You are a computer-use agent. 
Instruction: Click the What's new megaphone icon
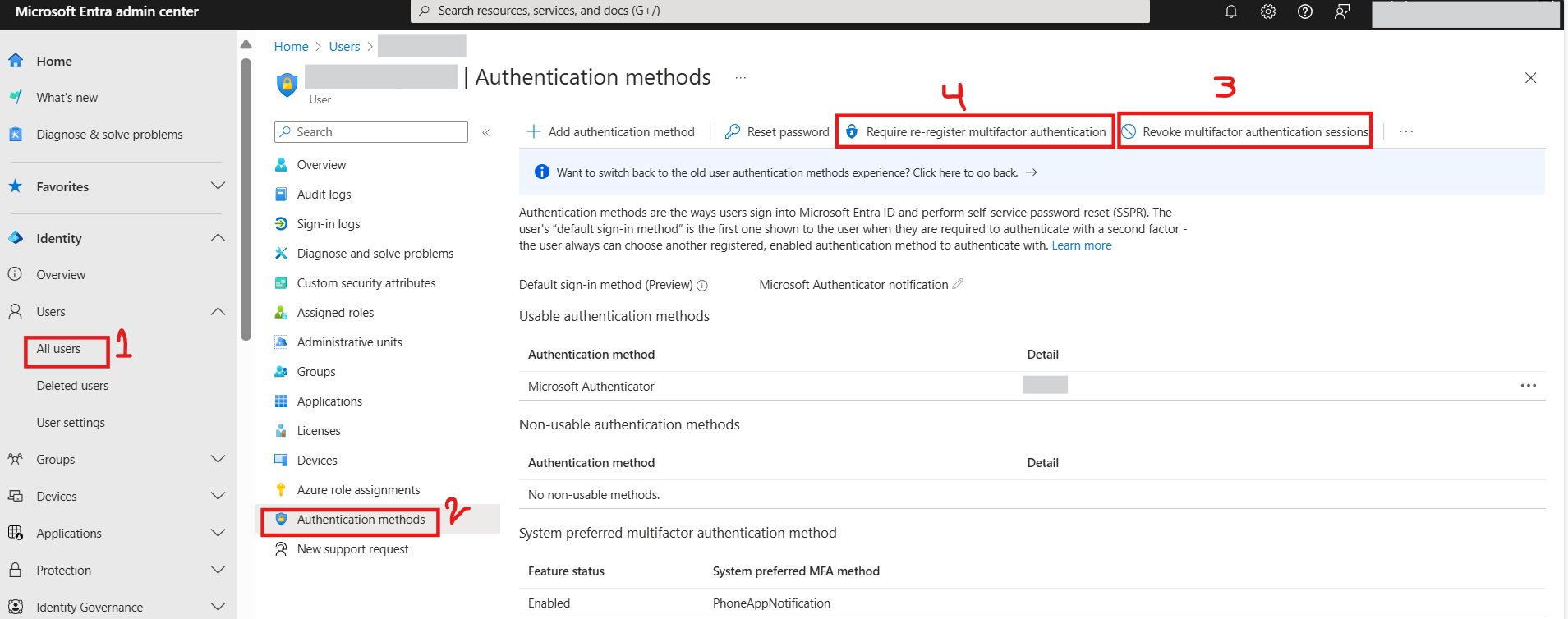click(x=16, y=98)
